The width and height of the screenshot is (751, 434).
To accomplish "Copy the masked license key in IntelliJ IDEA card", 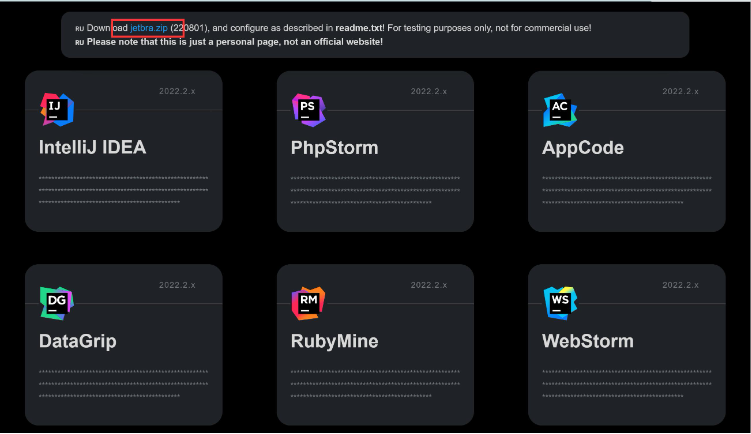I will 124,190.
